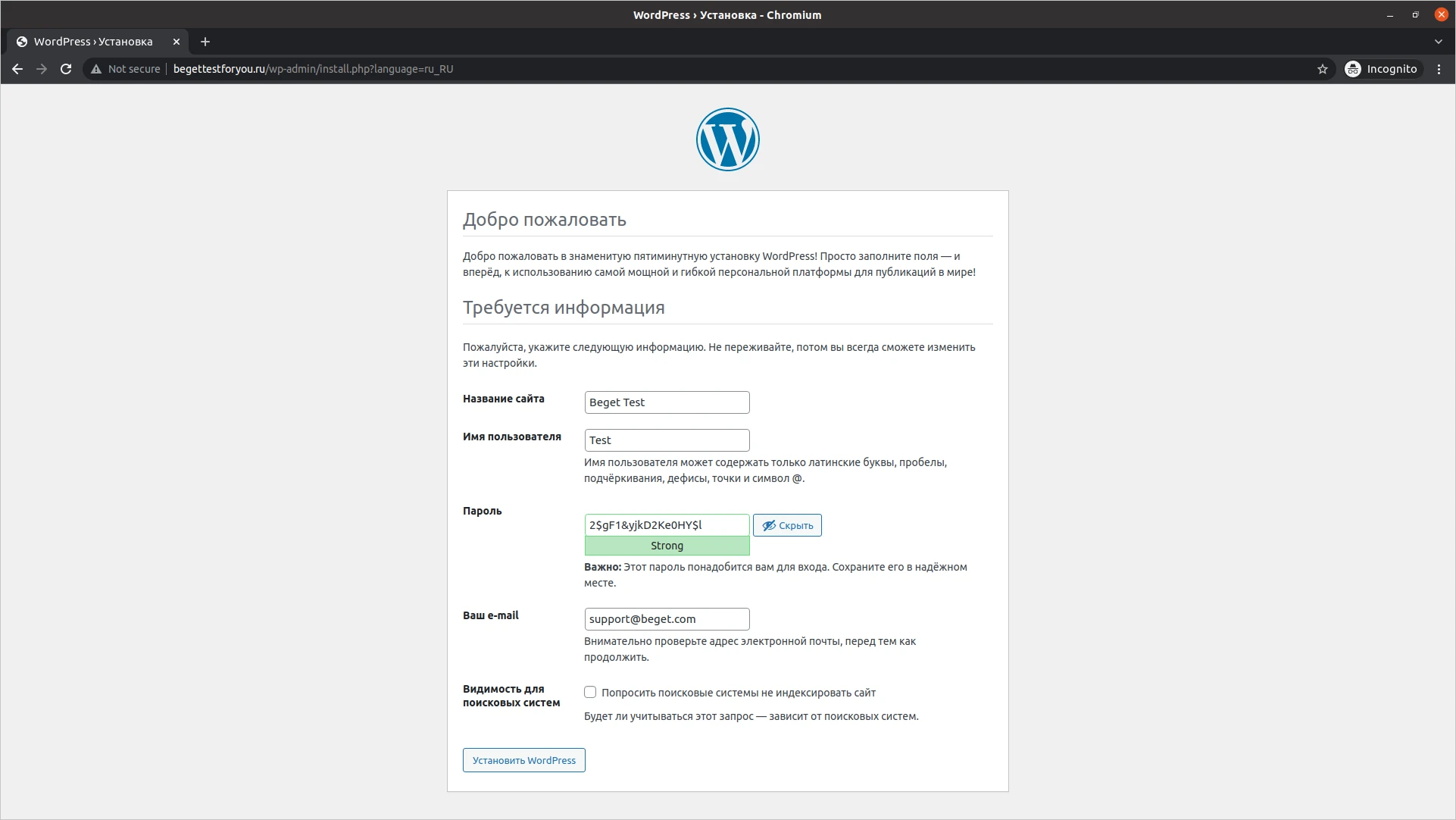Open a new tab with plus icon
The image size is (1456, 820).
[x=205, y=42]
